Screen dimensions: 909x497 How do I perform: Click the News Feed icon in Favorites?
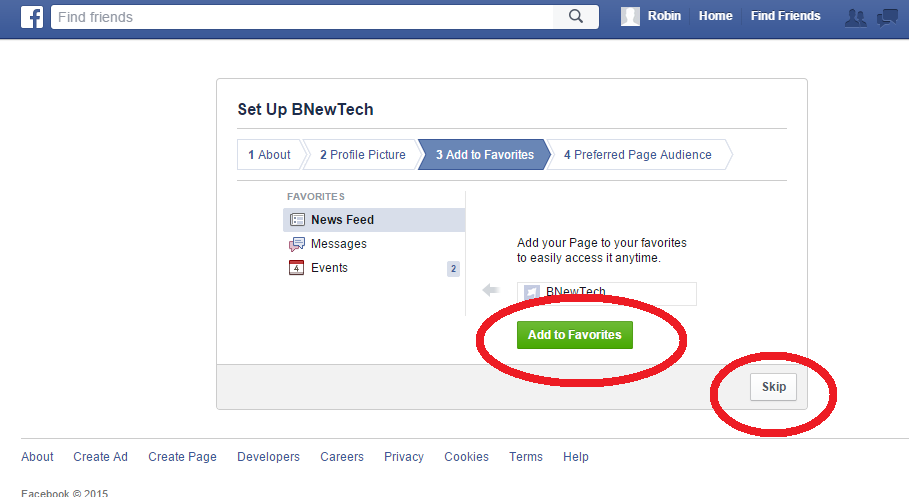[x=297, y=220]
